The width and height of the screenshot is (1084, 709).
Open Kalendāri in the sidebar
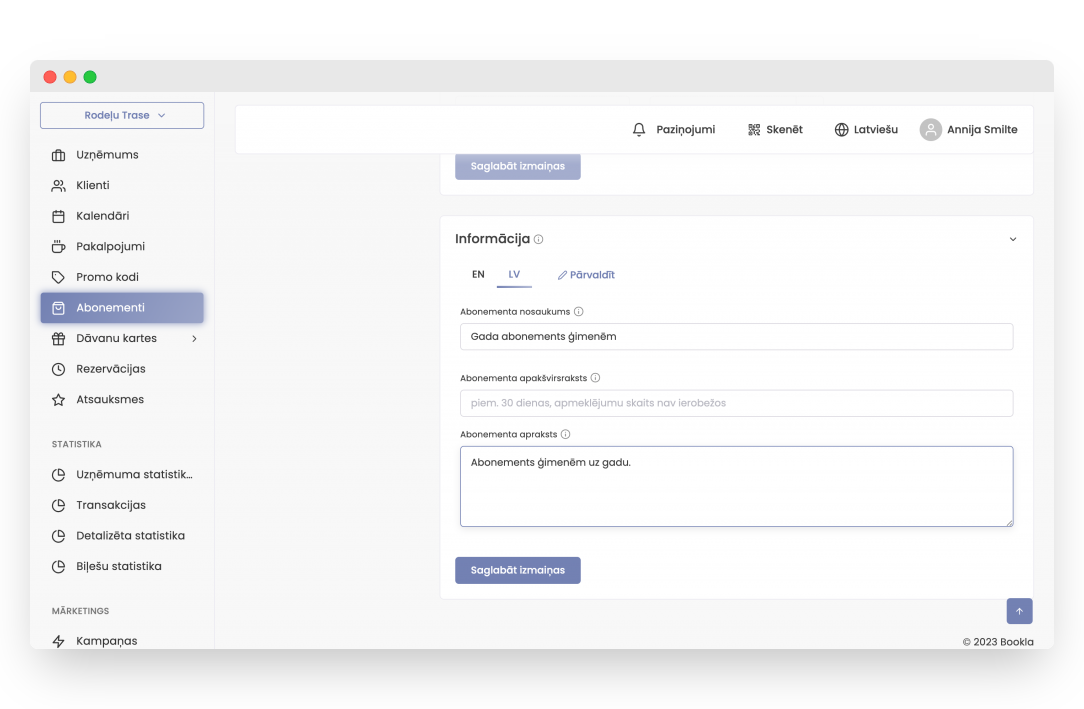tap(102, 216)
